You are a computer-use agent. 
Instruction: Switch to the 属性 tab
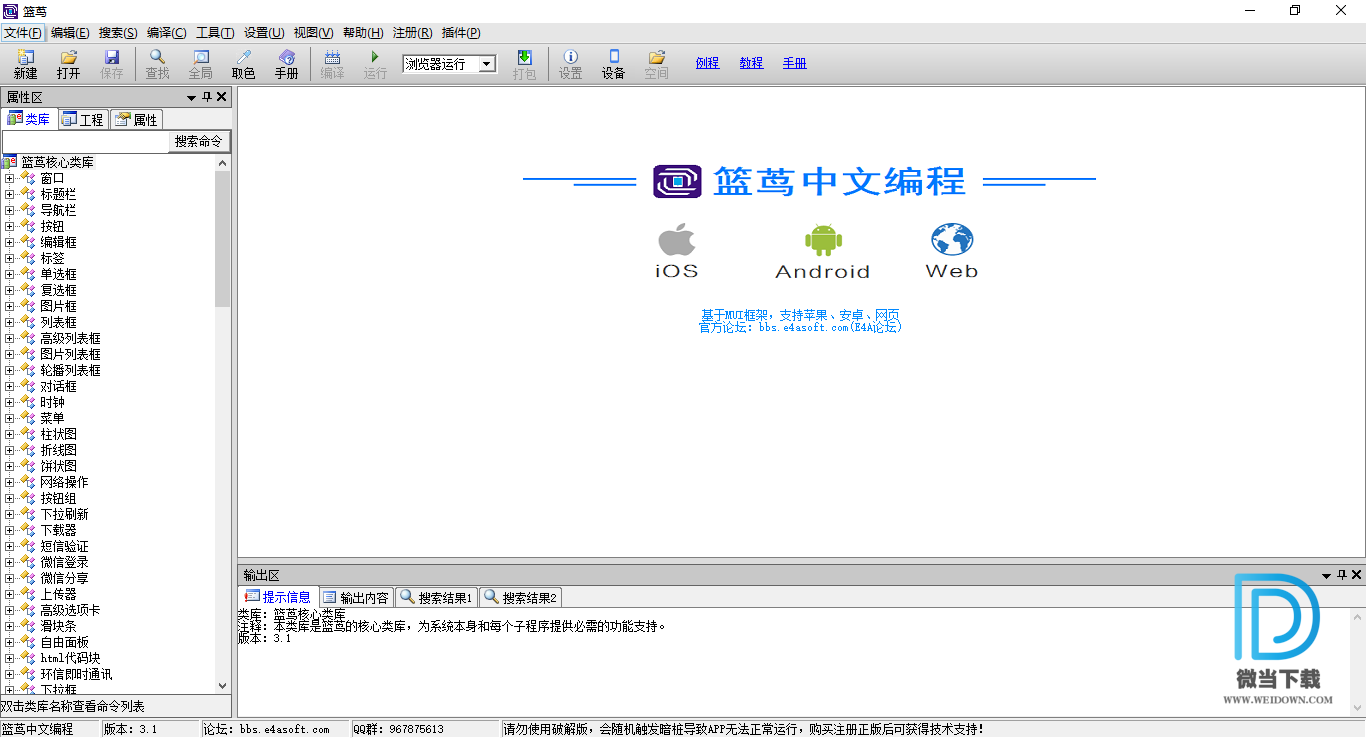coord(136,119)
